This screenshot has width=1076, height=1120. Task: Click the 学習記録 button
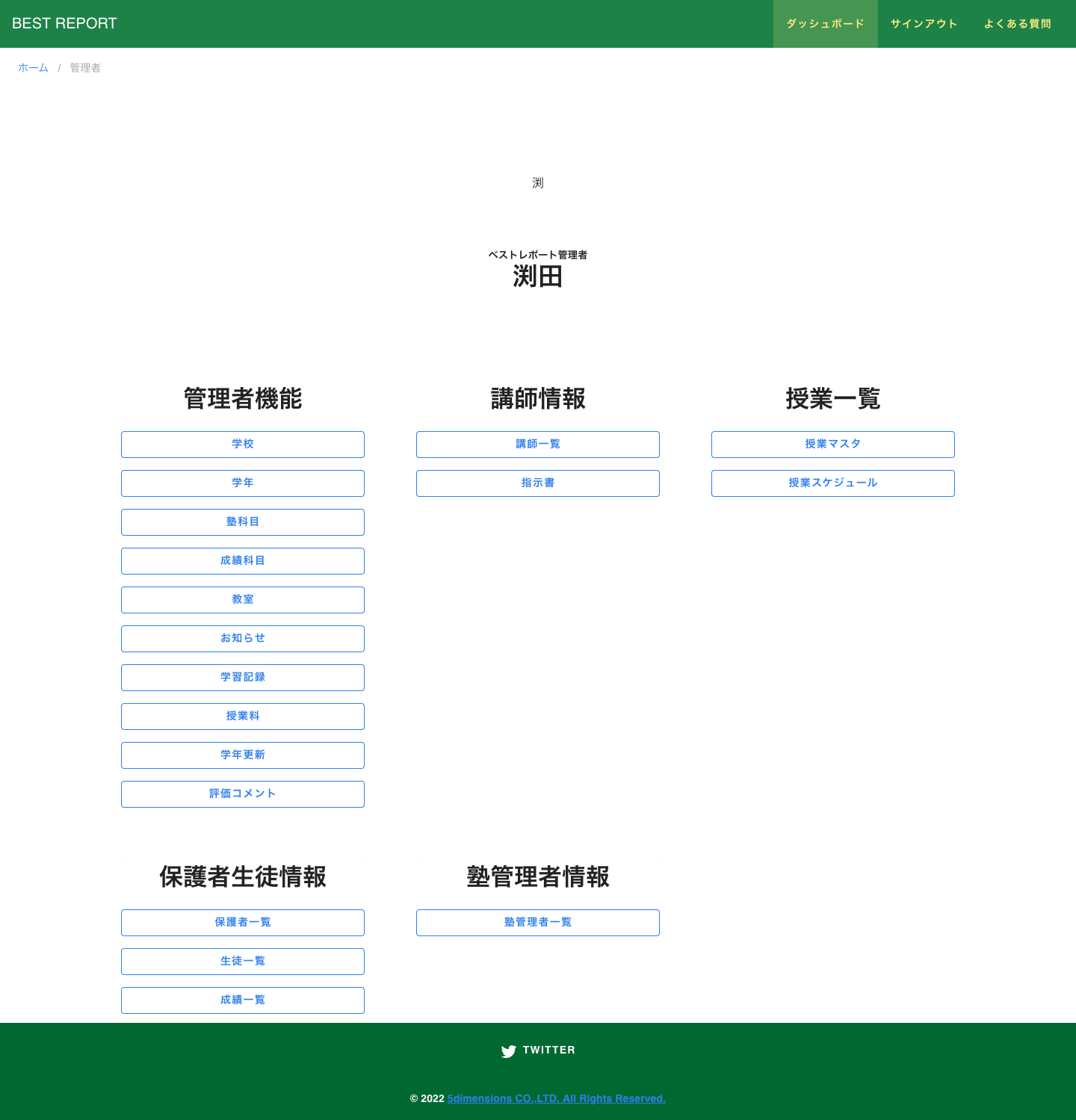coord(243,678)
